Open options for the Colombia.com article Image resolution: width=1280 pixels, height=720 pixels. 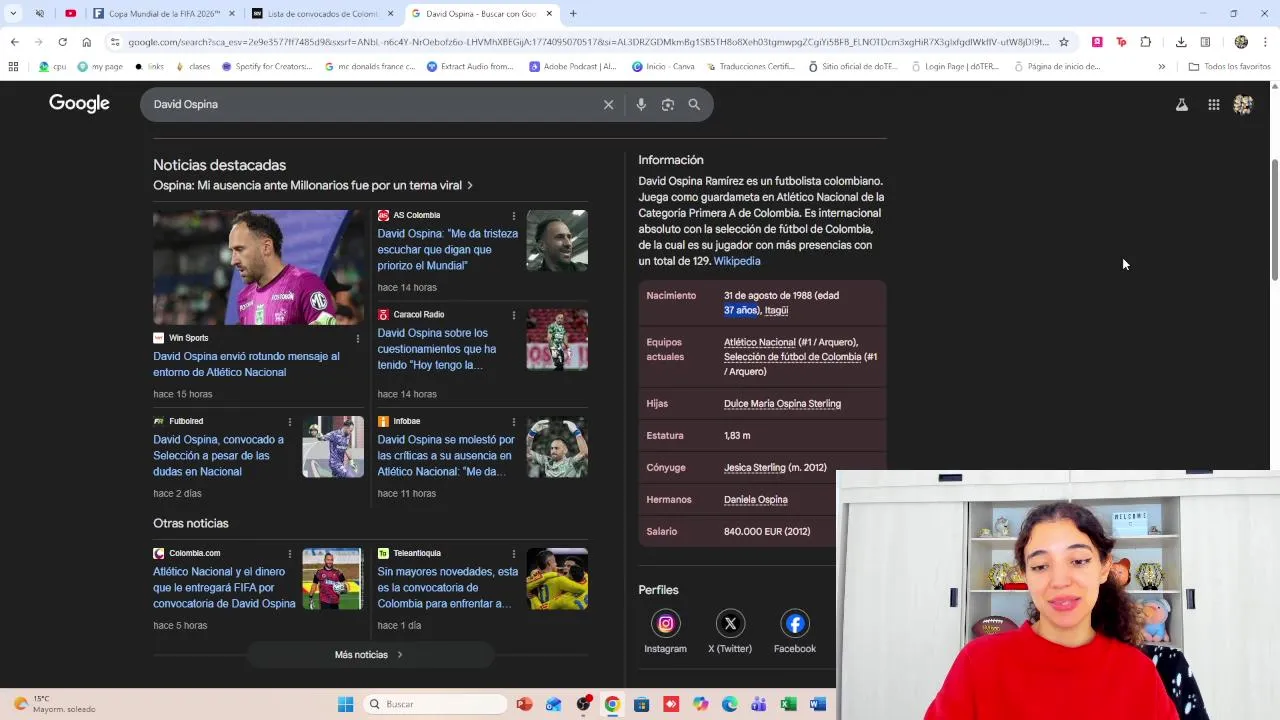coord(290,553)
